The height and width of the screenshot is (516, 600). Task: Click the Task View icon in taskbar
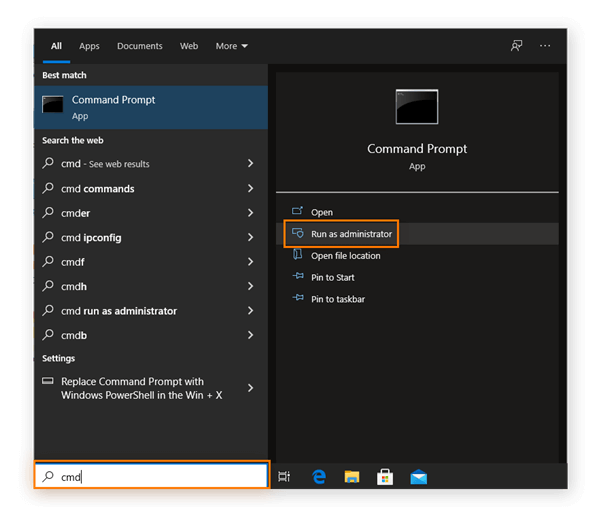pyautogui.click(x=284, y=477)
